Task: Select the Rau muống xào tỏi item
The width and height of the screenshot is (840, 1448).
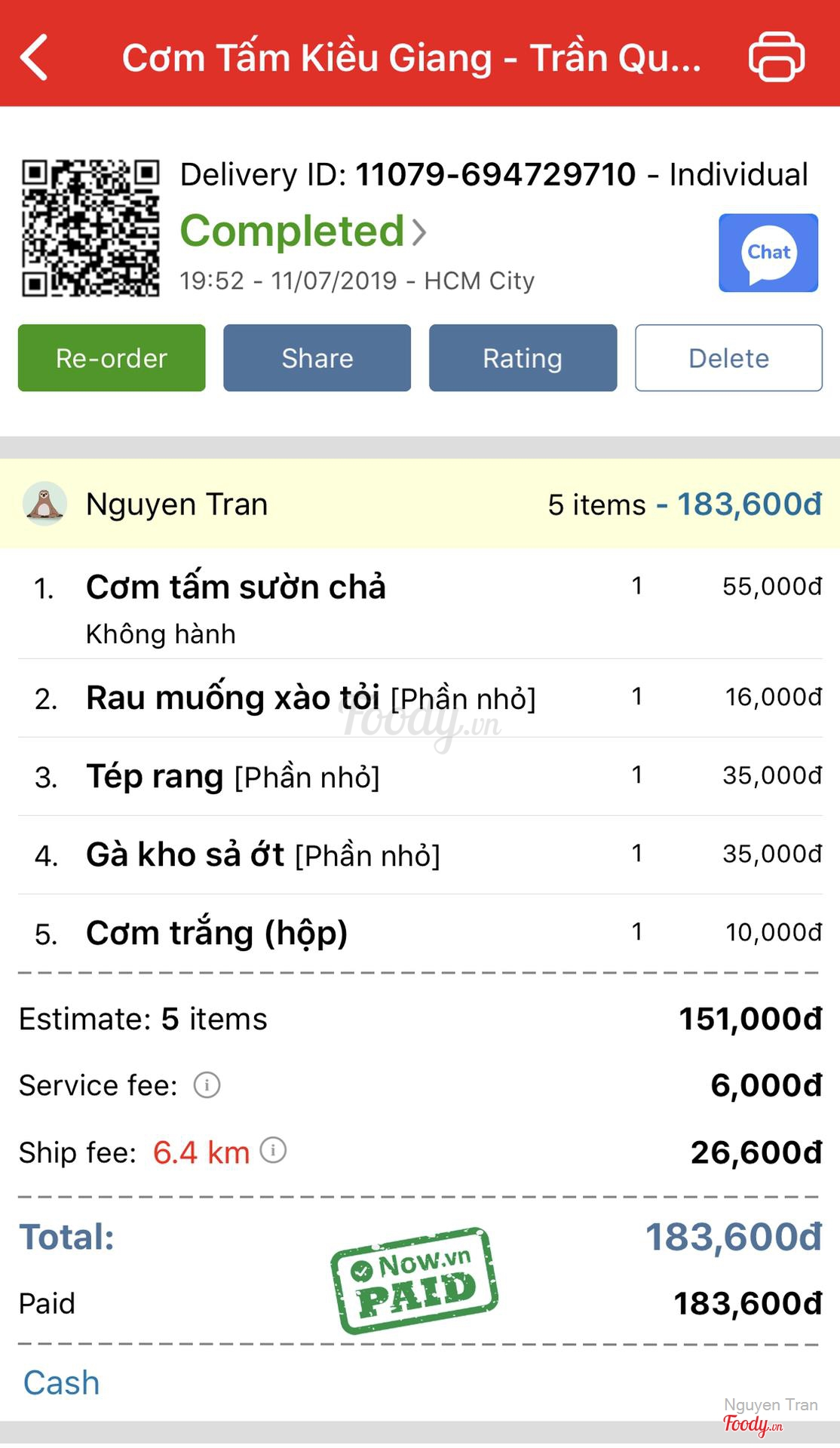Action: (233, 698)
